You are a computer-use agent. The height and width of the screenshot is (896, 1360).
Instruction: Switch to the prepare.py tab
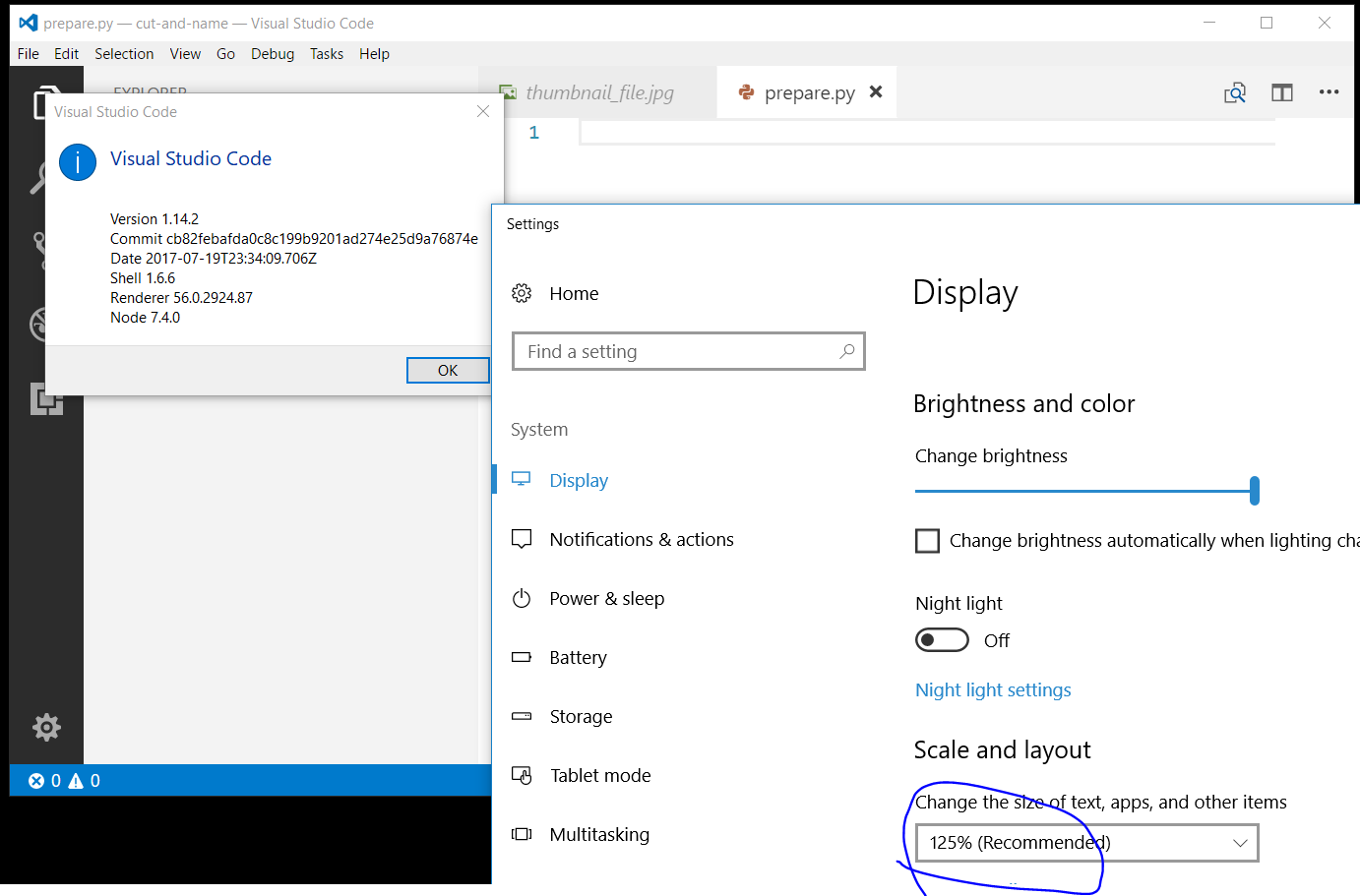pyautogui.click(x=807, y=92)
